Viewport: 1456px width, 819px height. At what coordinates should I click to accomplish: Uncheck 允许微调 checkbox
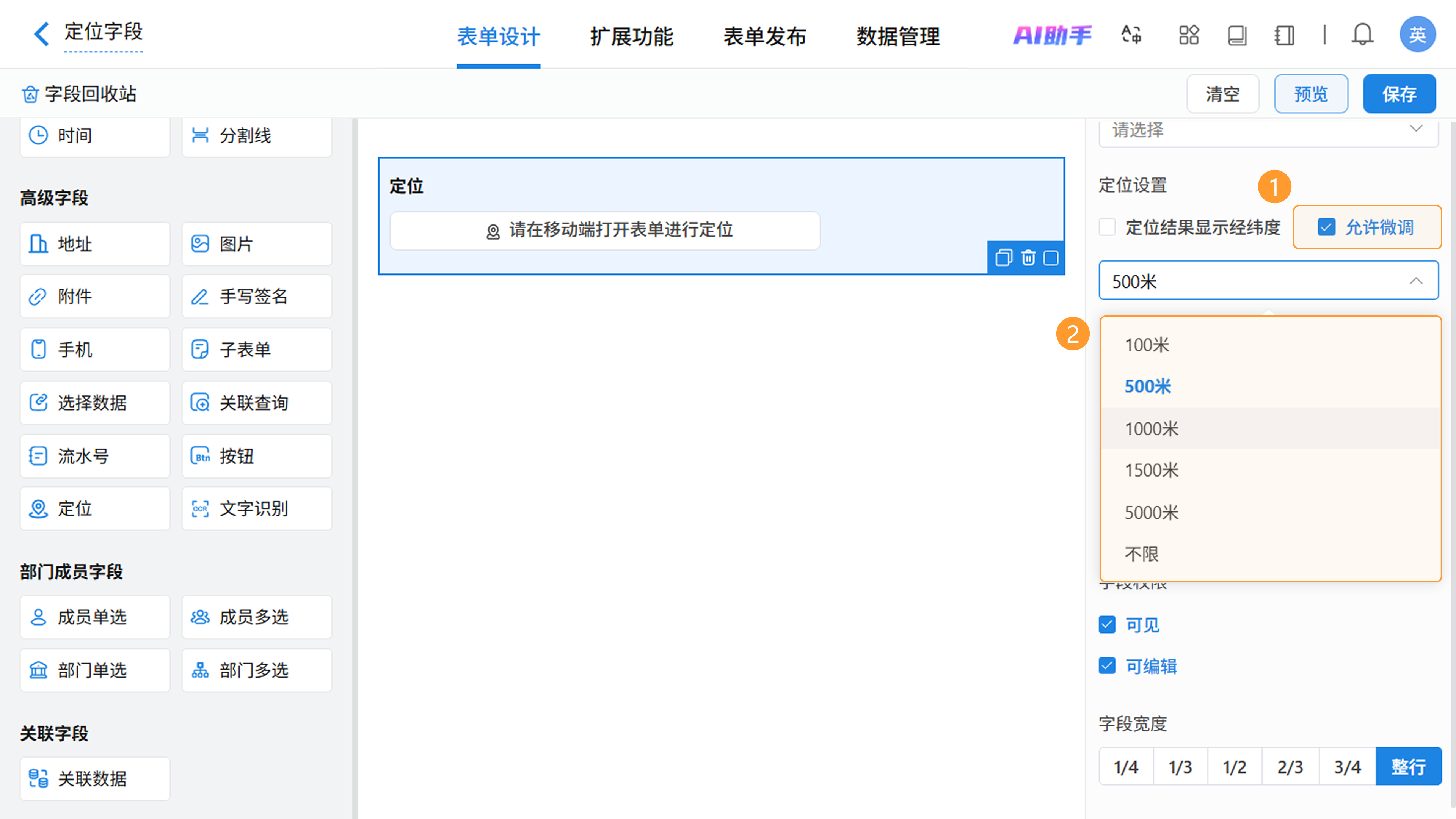click(1326, 227)
